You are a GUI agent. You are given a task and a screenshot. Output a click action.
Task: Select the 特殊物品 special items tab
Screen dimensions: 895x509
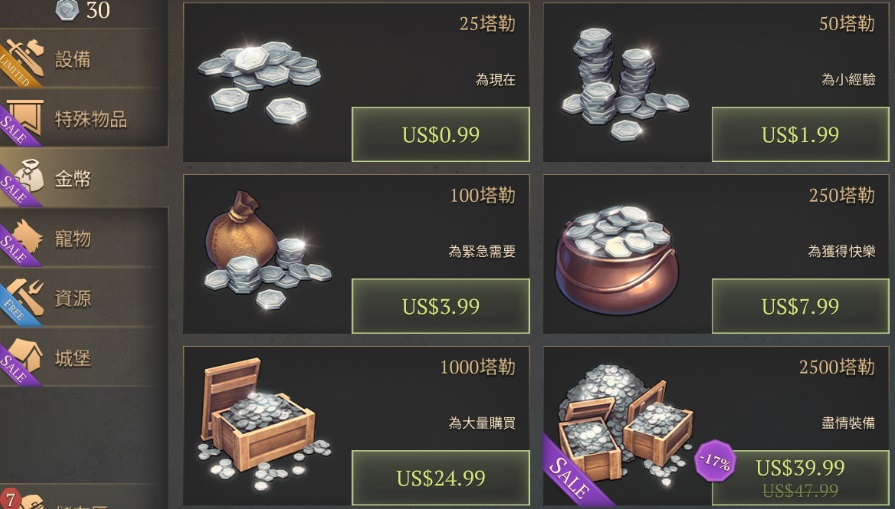83,118
